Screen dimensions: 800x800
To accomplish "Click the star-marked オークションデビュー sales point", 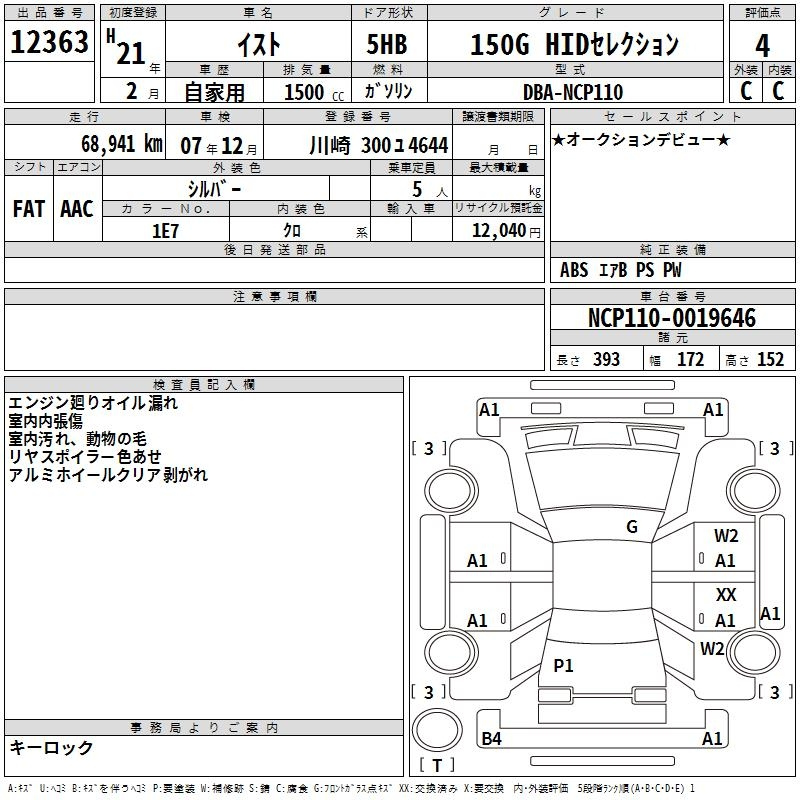I will pyautogui.click(x=641, y=139).
